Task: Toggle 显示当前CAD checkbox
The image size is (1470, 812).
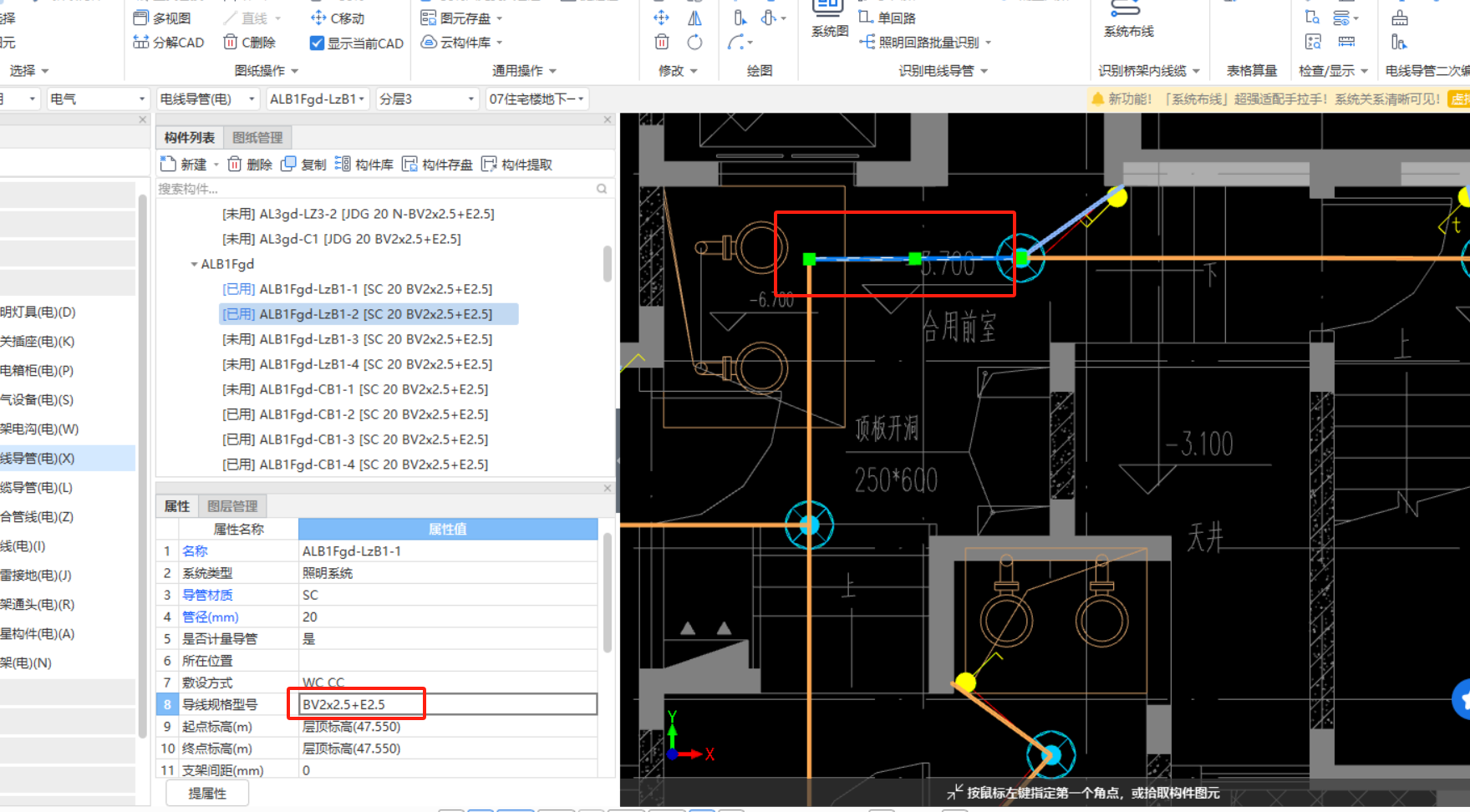Action: click(317, 43)
